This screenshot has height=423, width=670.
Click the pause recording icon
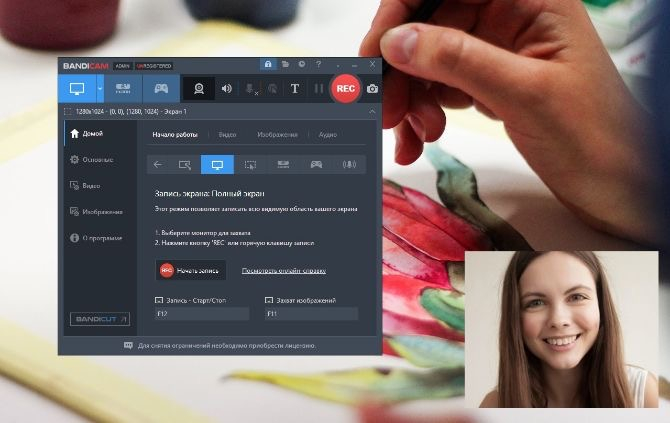[319, 88]
